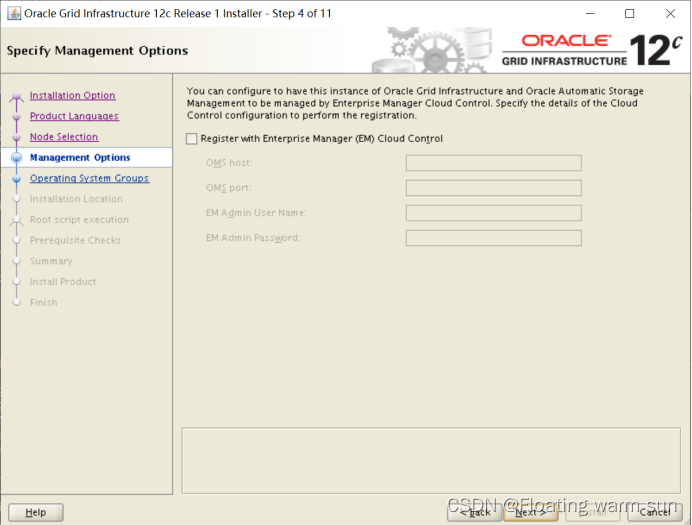
Task: Click the Back button
Action: (x=474, y=512)
